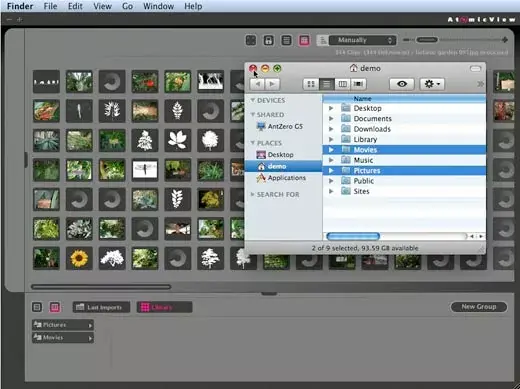Screen dimensions: 520x389
Task: Select the list view icon in AtomicView
Action: [286, 40]
